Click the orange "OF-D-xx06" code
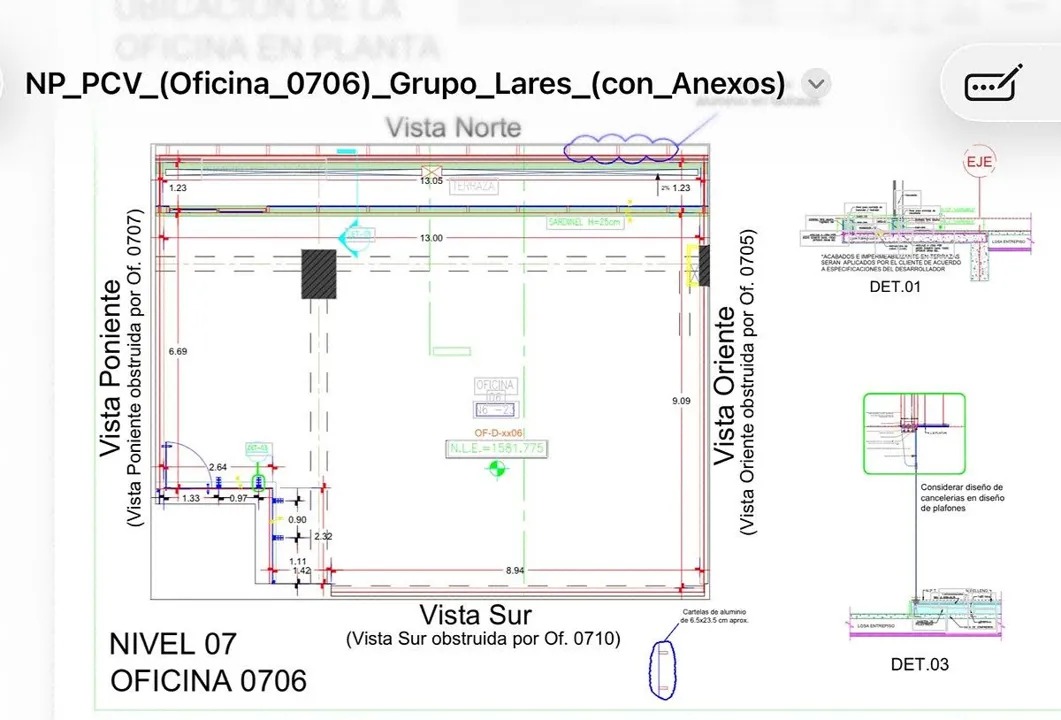 [499, 432]
